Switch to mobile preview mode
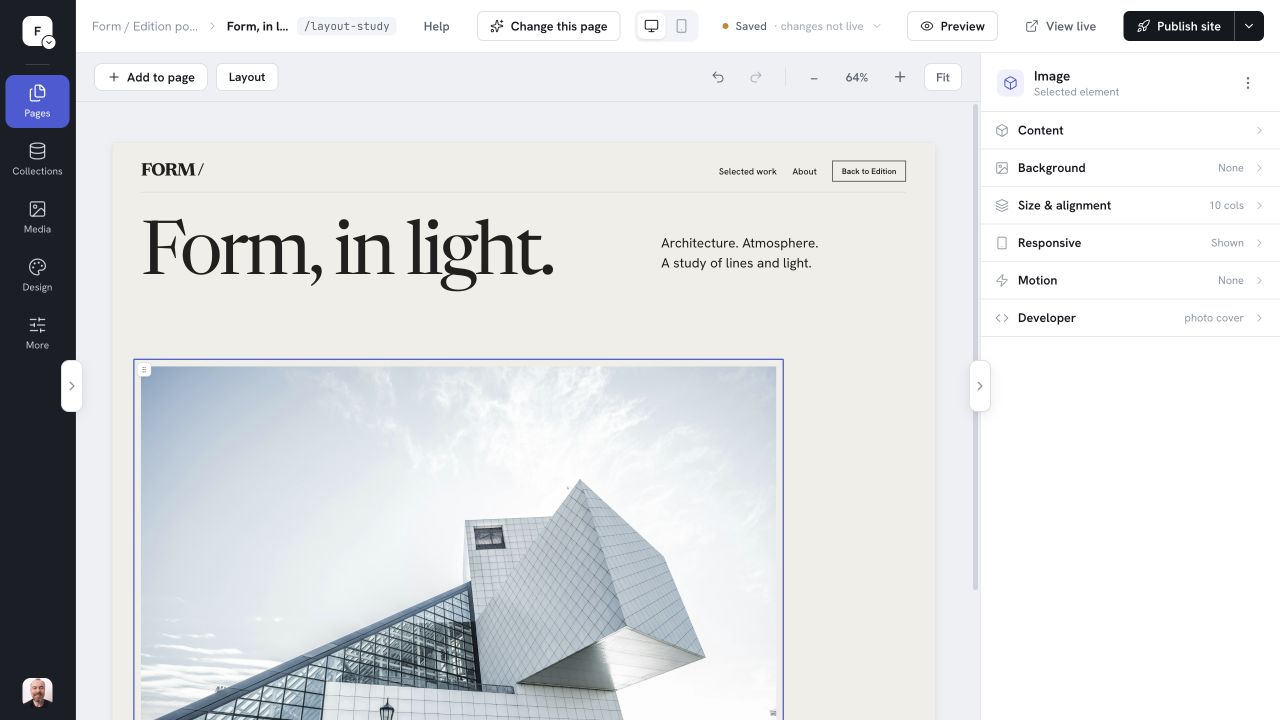 pos(681,26)
